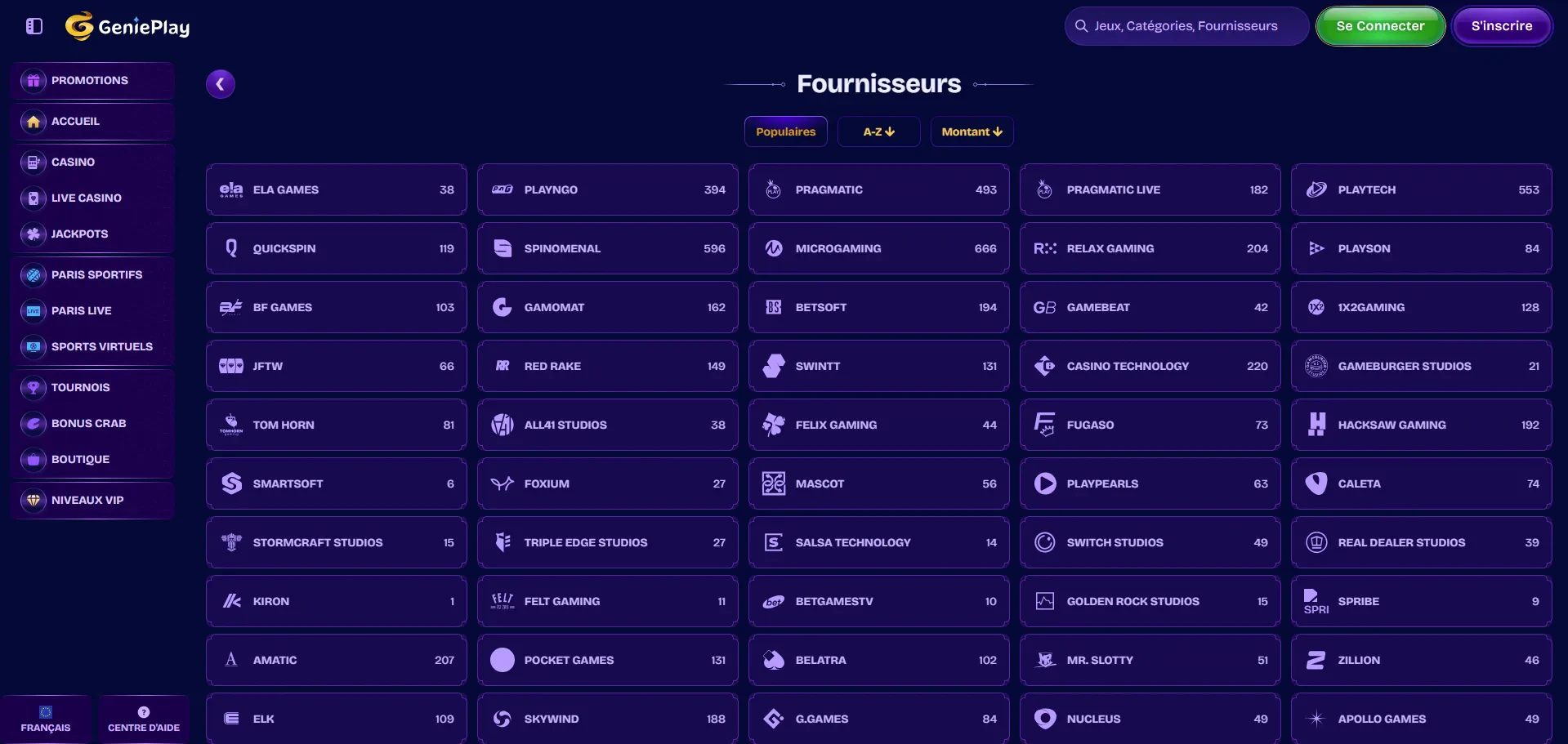1568x744 pixels.
Task: Click Se Connecter button
Action: tap(1380, 26)
